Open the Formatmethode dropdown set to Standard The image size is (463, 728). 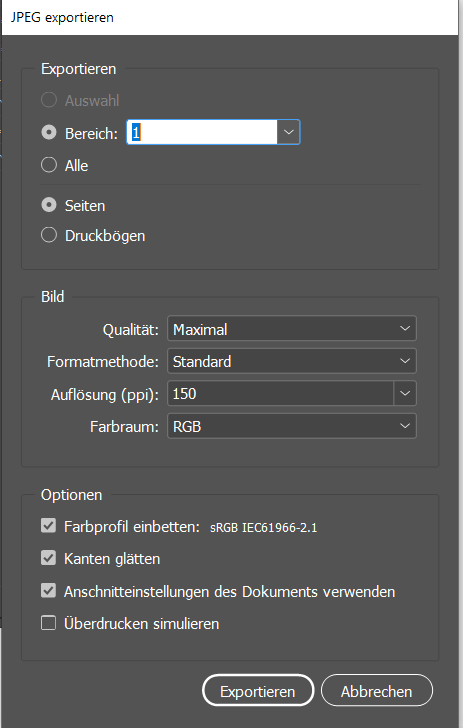coord(292,361)
